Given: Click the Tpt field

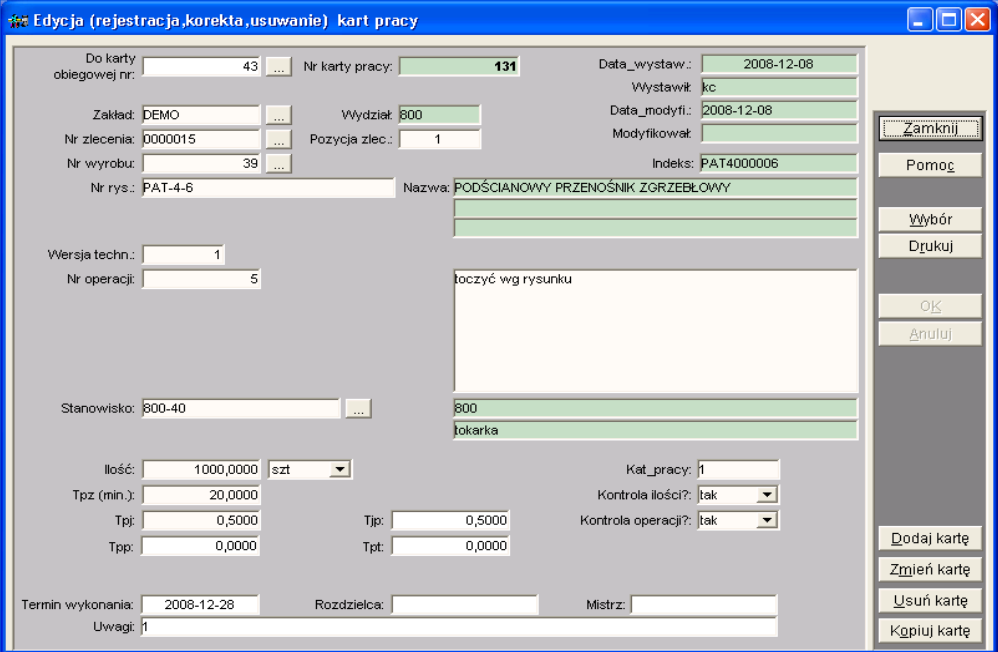Looking at the screenshot, I should [x=451, y=546].
